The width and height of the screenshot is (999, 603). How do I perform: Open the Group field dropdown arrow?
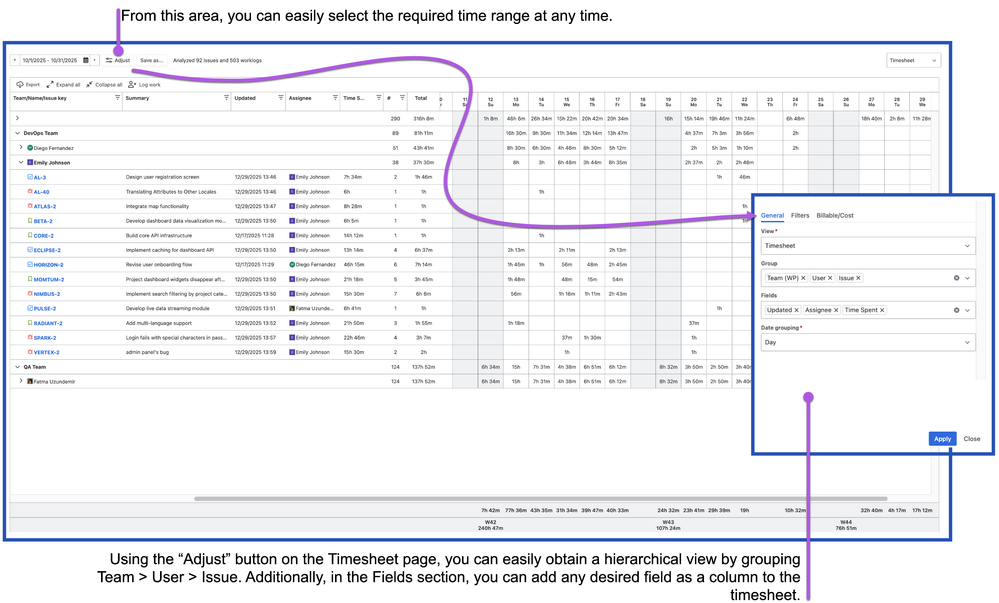[967, 278]
